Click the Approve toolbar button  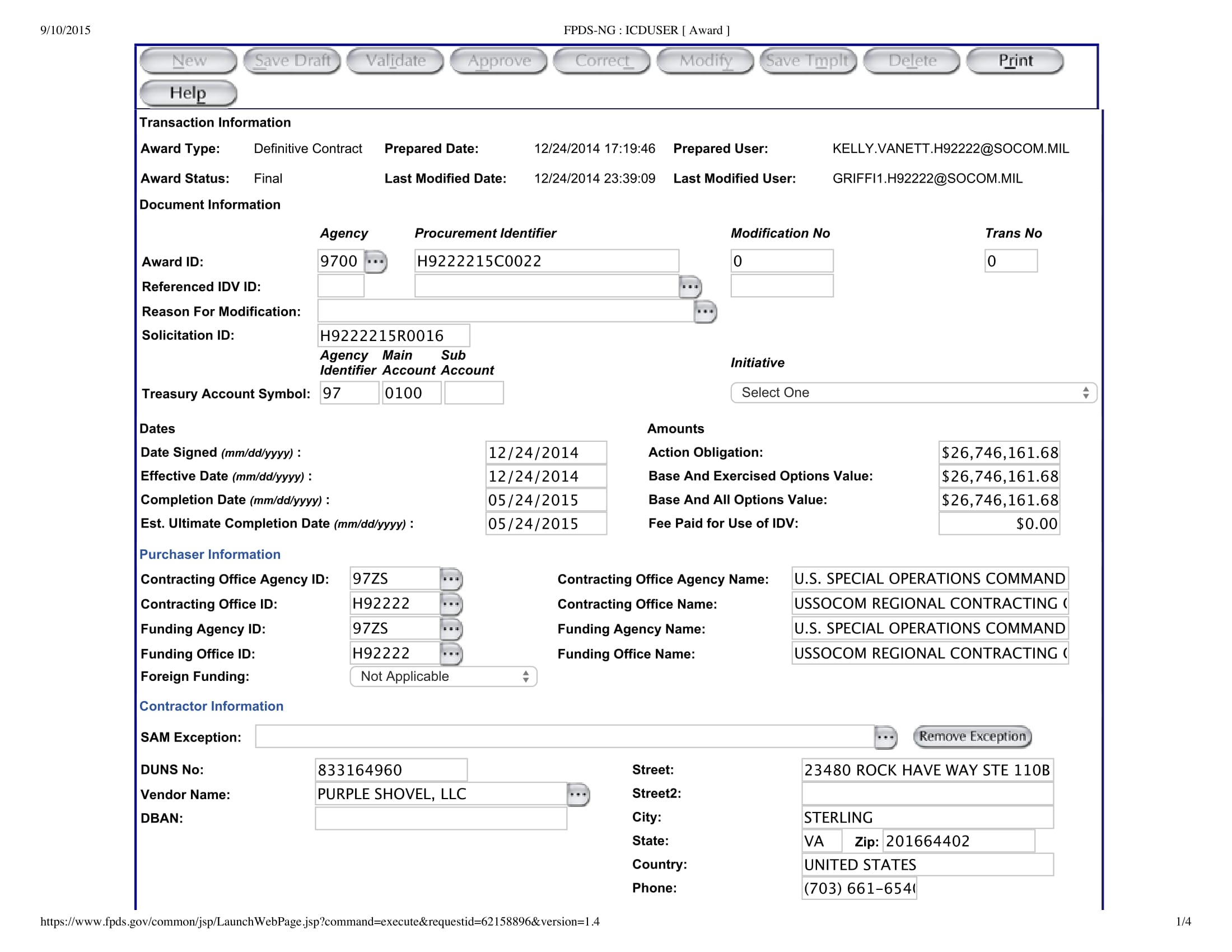[x=499, y=61]
